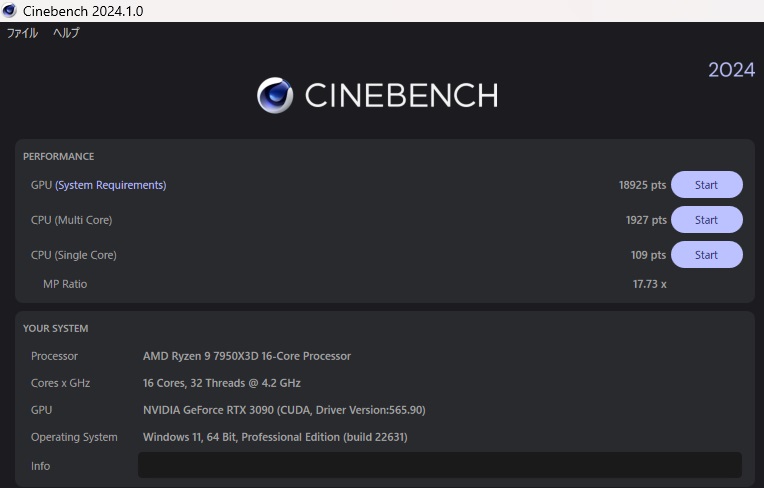Open the ファイル menu
Screen dimensions: 764x488
click(22, 33)
